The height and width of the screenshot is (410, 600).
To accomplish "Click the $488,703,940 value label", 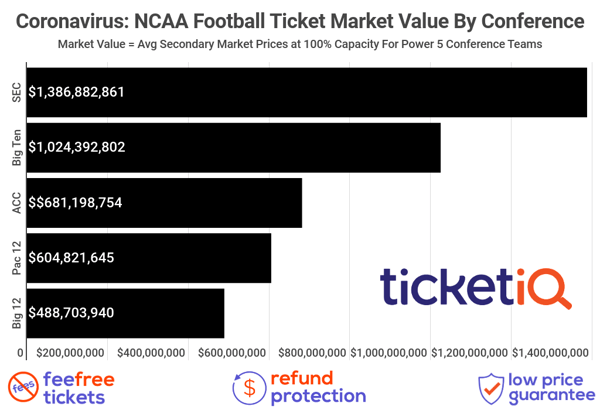I will (x=71, y=313).
